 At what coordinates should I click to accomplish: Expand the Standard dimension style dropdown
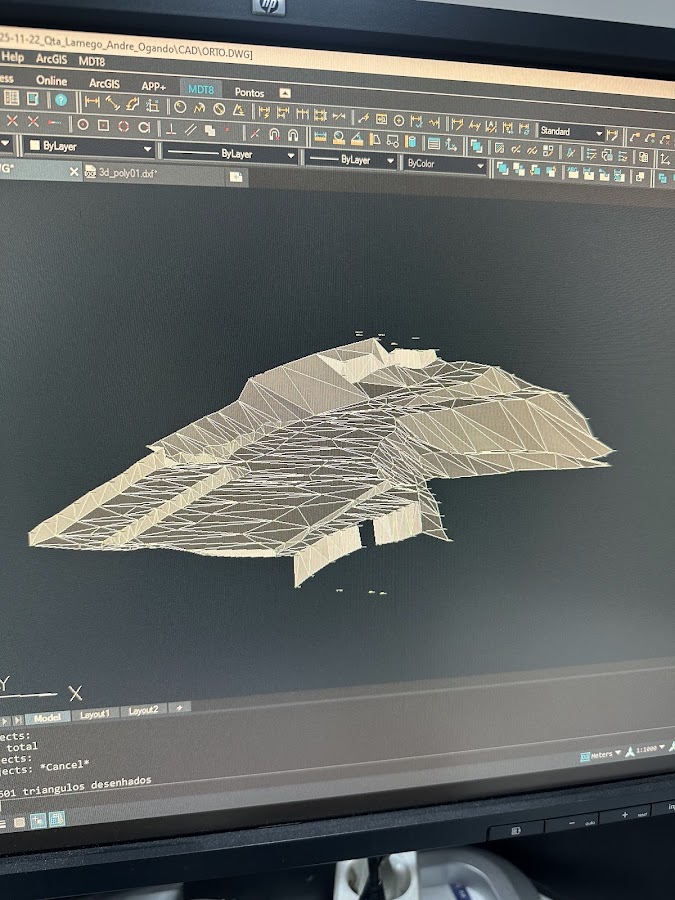pos(571,133)
